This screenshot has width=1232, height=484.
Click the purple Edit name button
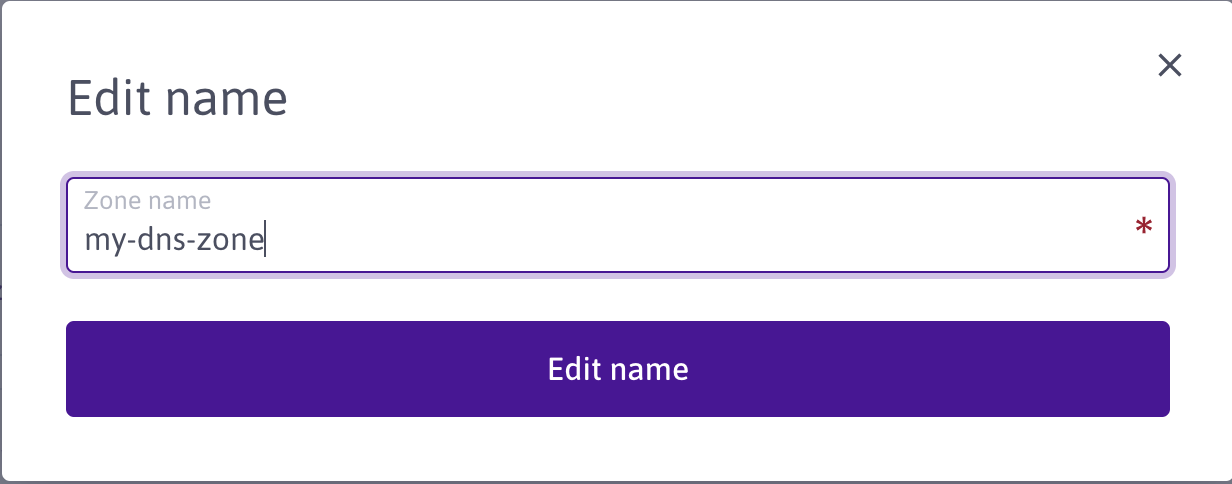617,369
